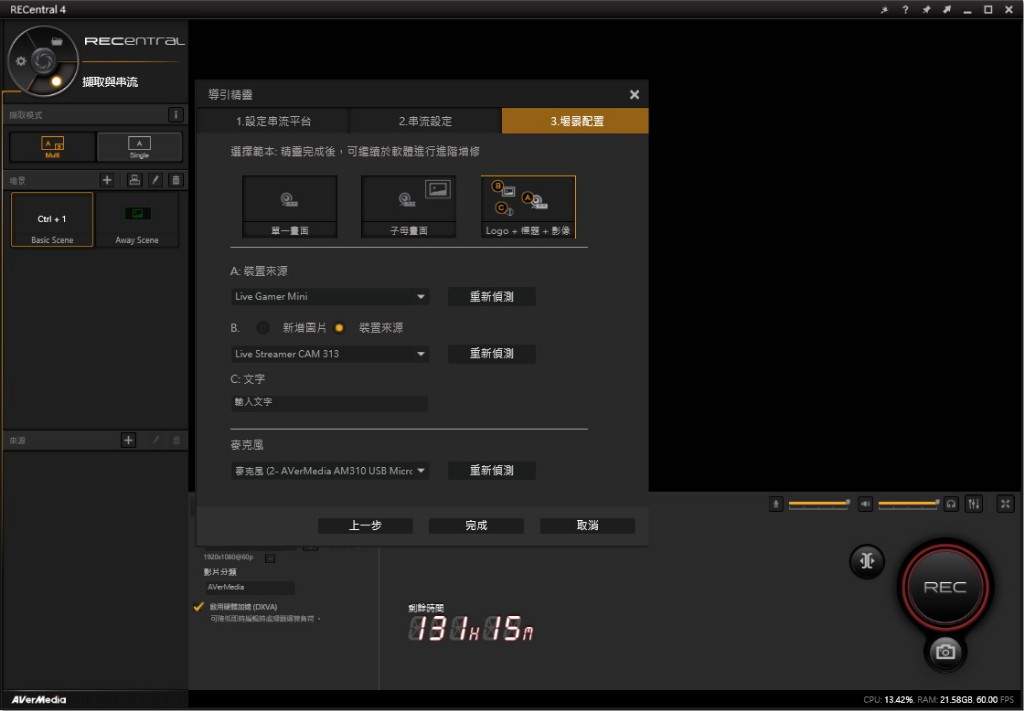
Task: Choose the 子母畫面 template
Action: pos(409,206)
